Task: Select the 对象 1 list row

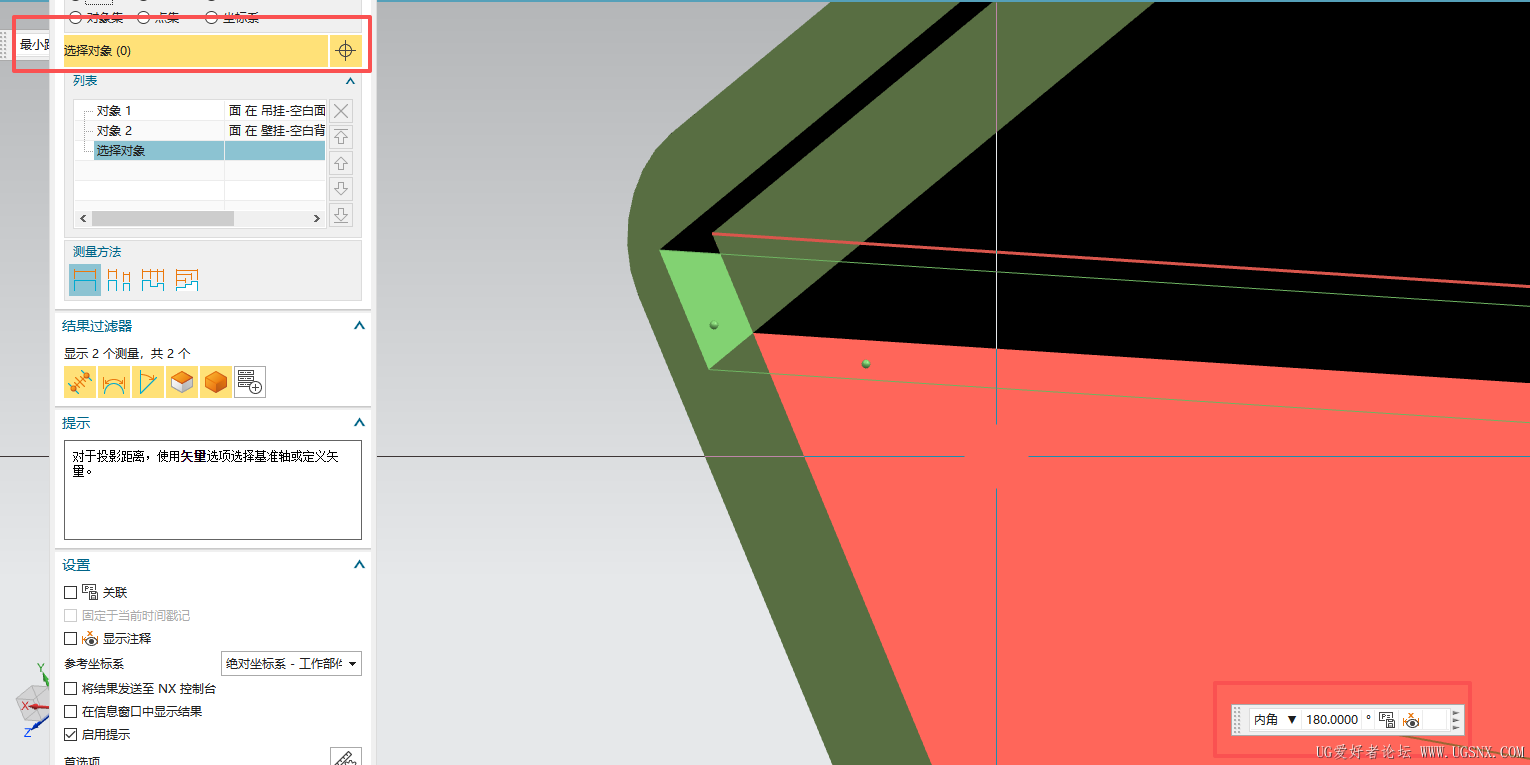Action: coord(200,111)
